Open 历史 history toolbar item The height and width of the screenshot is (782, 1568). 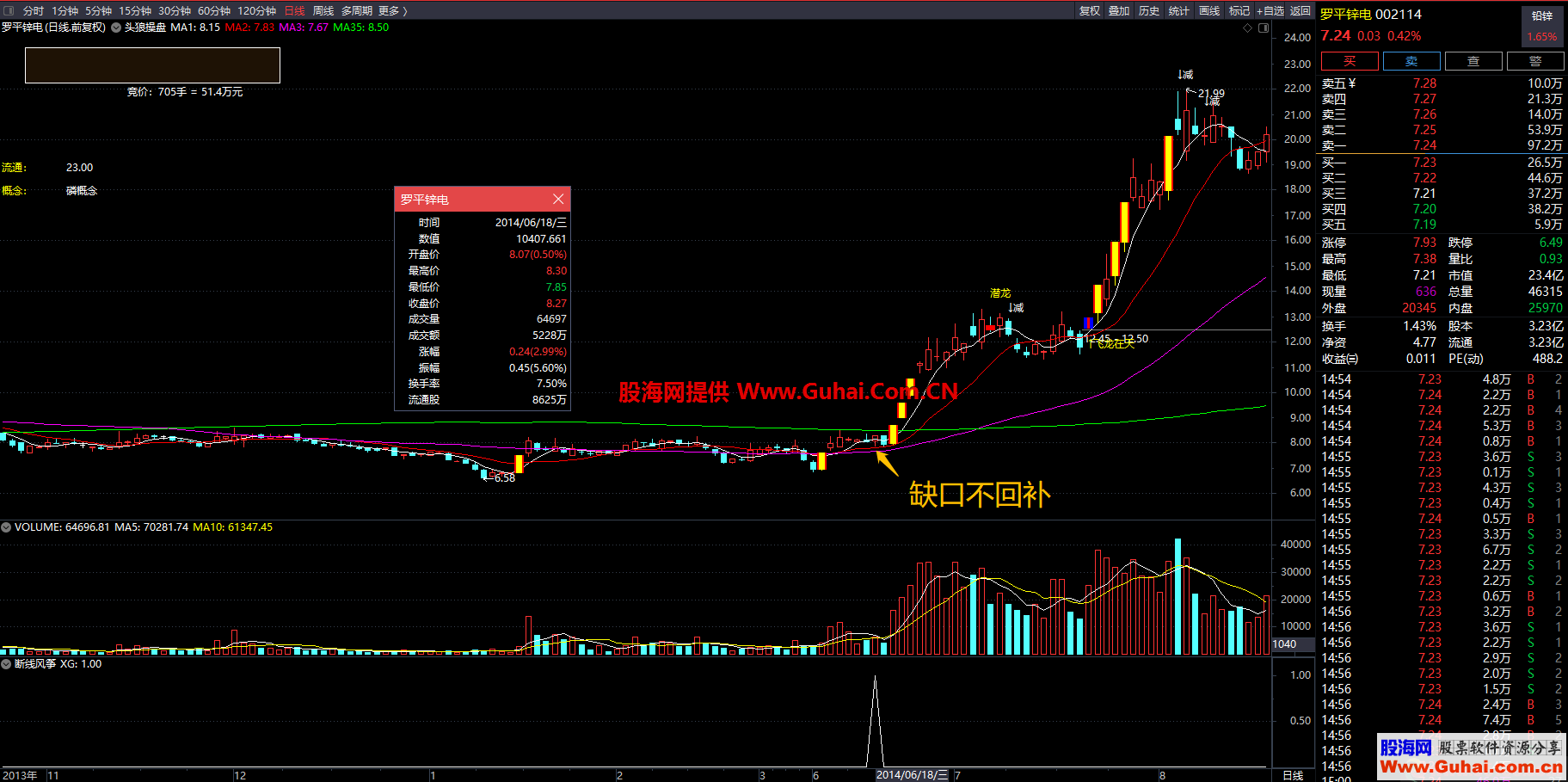point(1149,11)
